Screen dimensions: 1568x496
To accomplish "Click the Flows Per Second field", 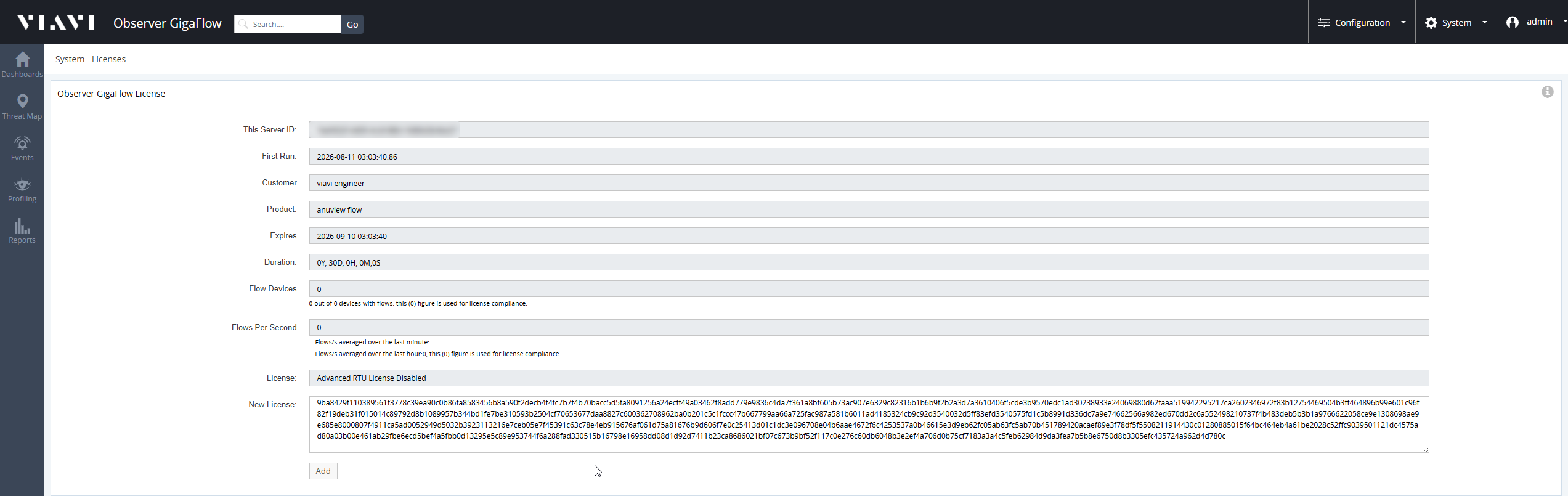I will pyautogui.click(x=869, y=327).
